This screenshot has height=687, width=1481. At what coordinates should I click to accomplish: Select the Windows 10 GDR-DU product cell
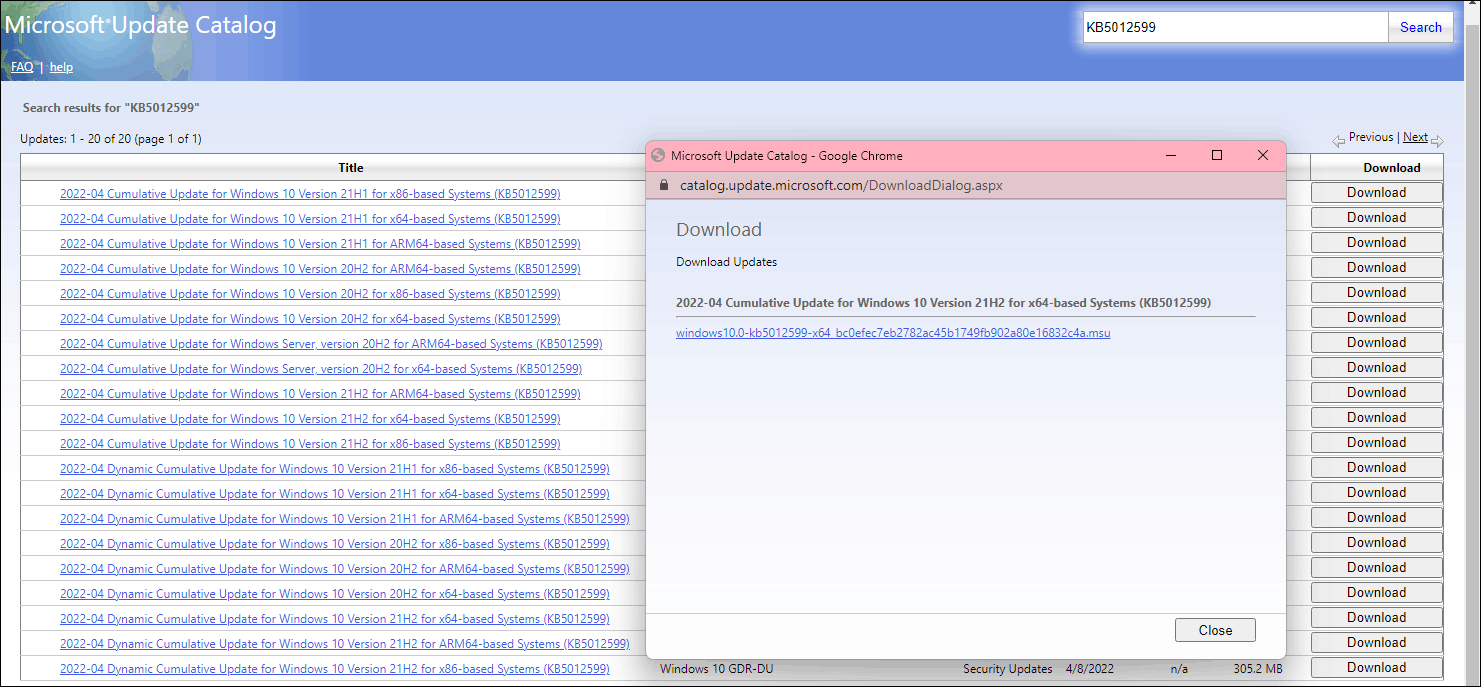point(717,669)
